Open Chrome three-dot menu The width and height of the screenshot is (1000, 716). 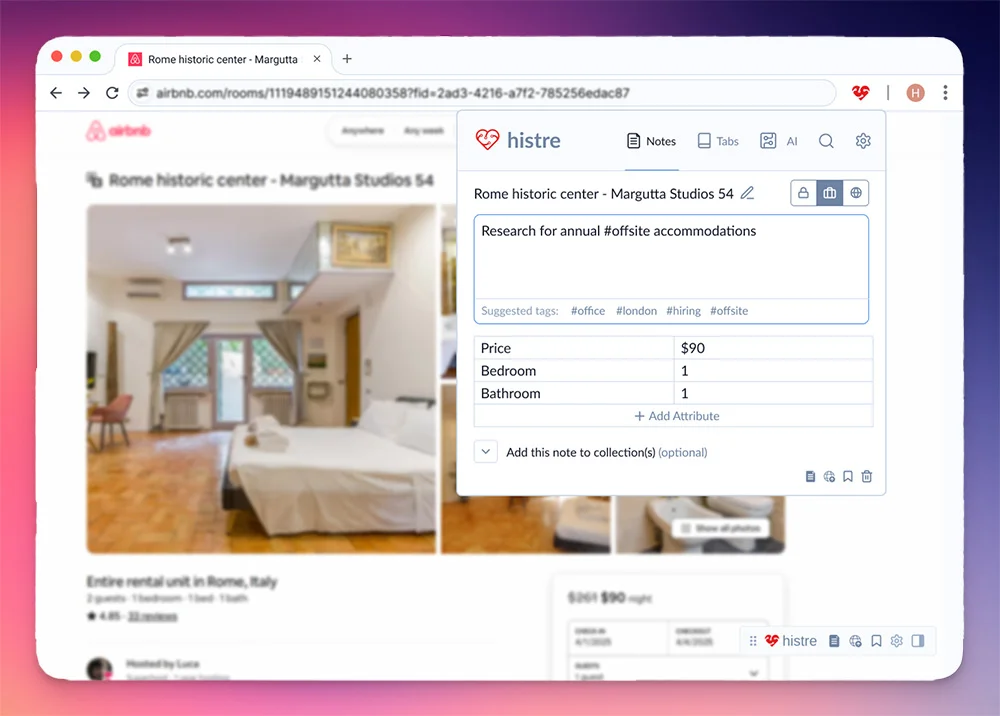point(945,93)
